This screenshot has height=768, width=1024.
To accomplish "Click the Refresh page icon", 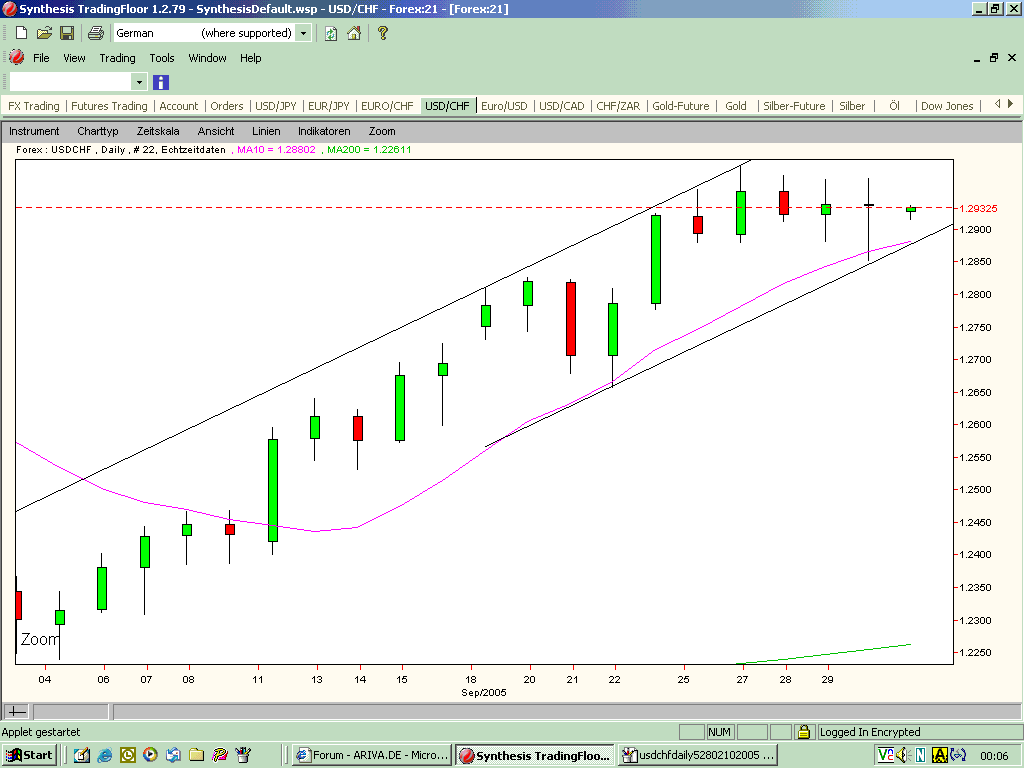I will (x=331, y=33).
